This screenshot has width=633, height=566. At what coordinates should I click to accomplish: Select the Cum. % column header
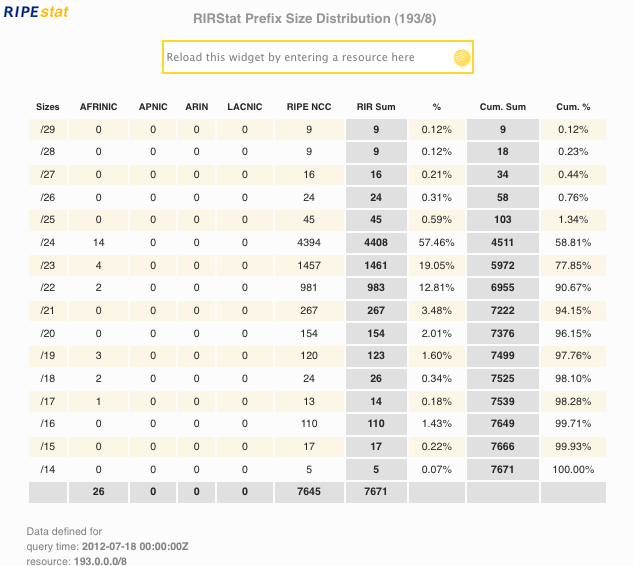(x=573, y=107)
